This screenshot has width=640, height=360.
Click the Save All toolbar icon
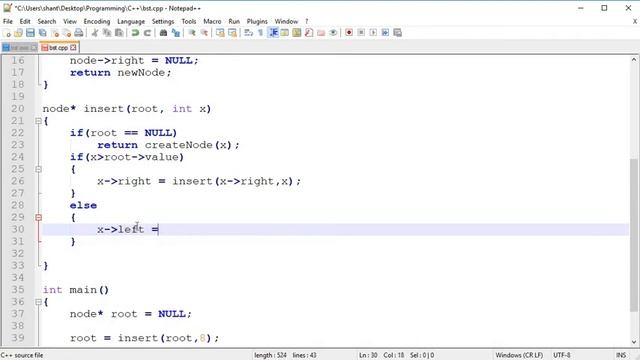point(42,33)
